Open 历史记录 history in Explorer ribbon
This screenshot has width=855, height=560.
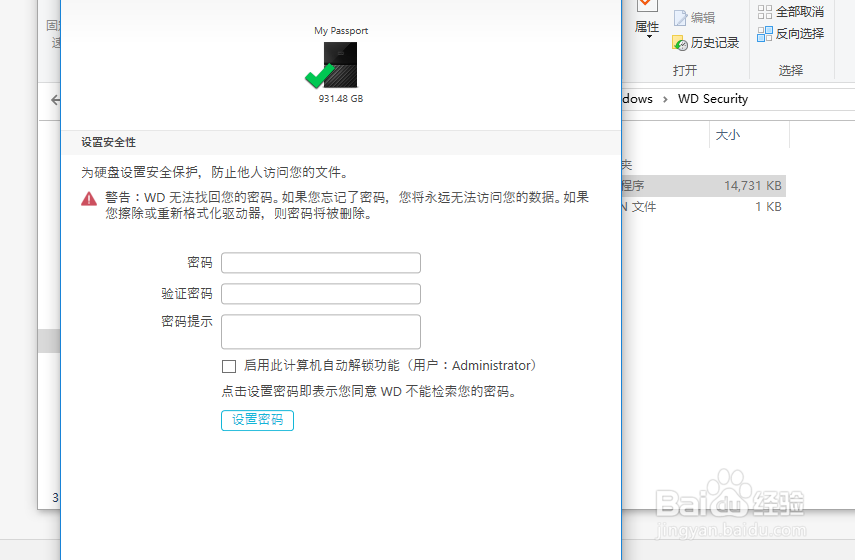(x=706, y=43)
